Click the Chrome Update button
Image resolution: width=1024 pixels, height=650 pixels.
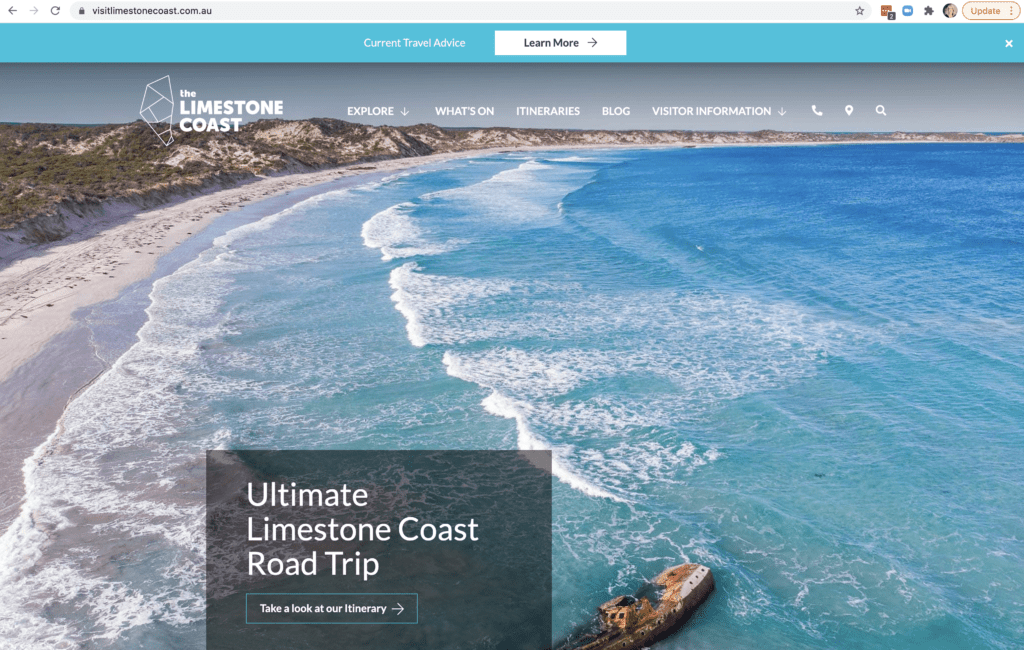click(x=991, y=10)
